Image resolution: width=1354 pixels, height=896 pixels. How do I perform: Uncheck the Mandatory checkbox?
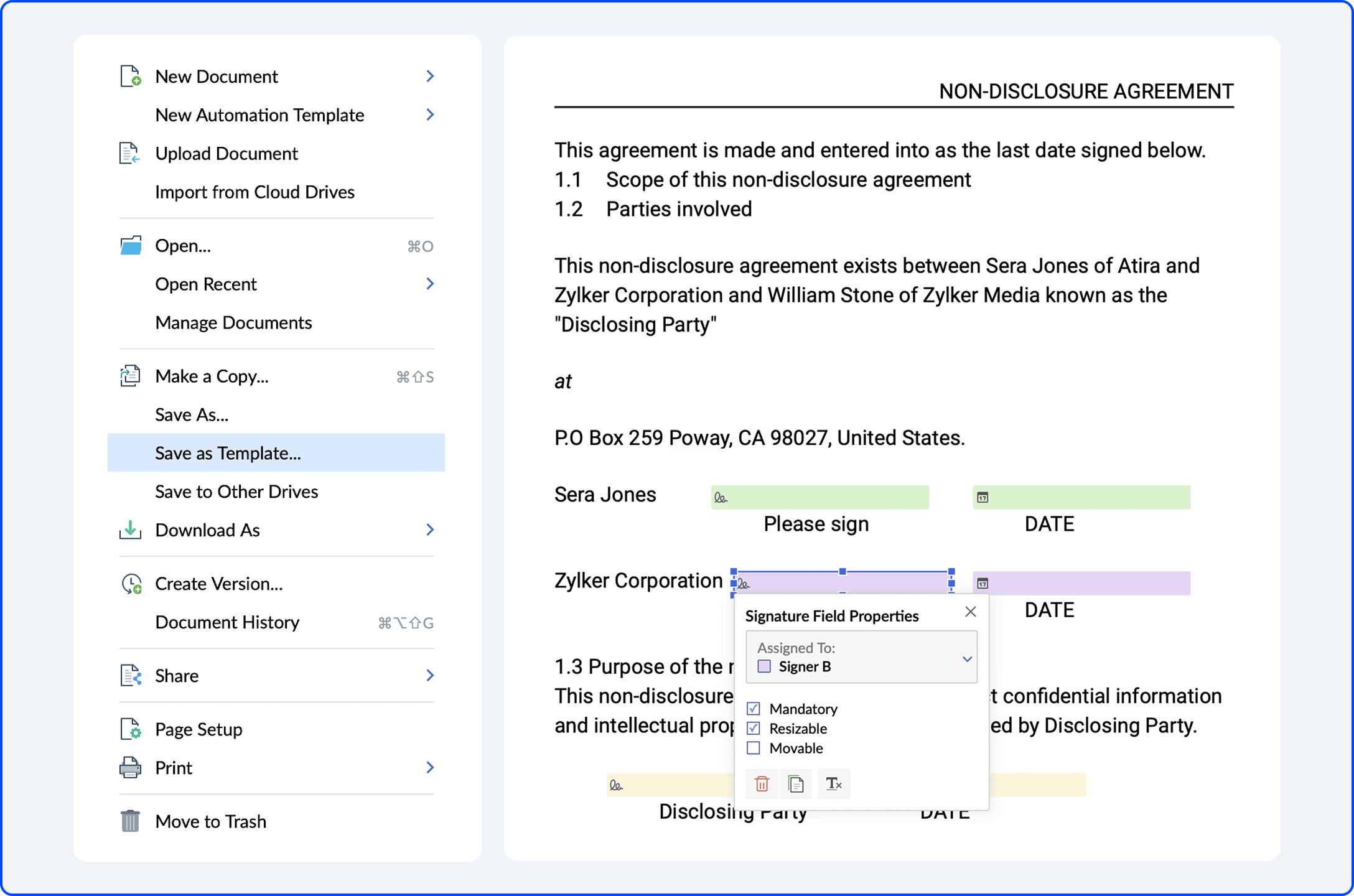pyautogui.click(x=754, y=708)
